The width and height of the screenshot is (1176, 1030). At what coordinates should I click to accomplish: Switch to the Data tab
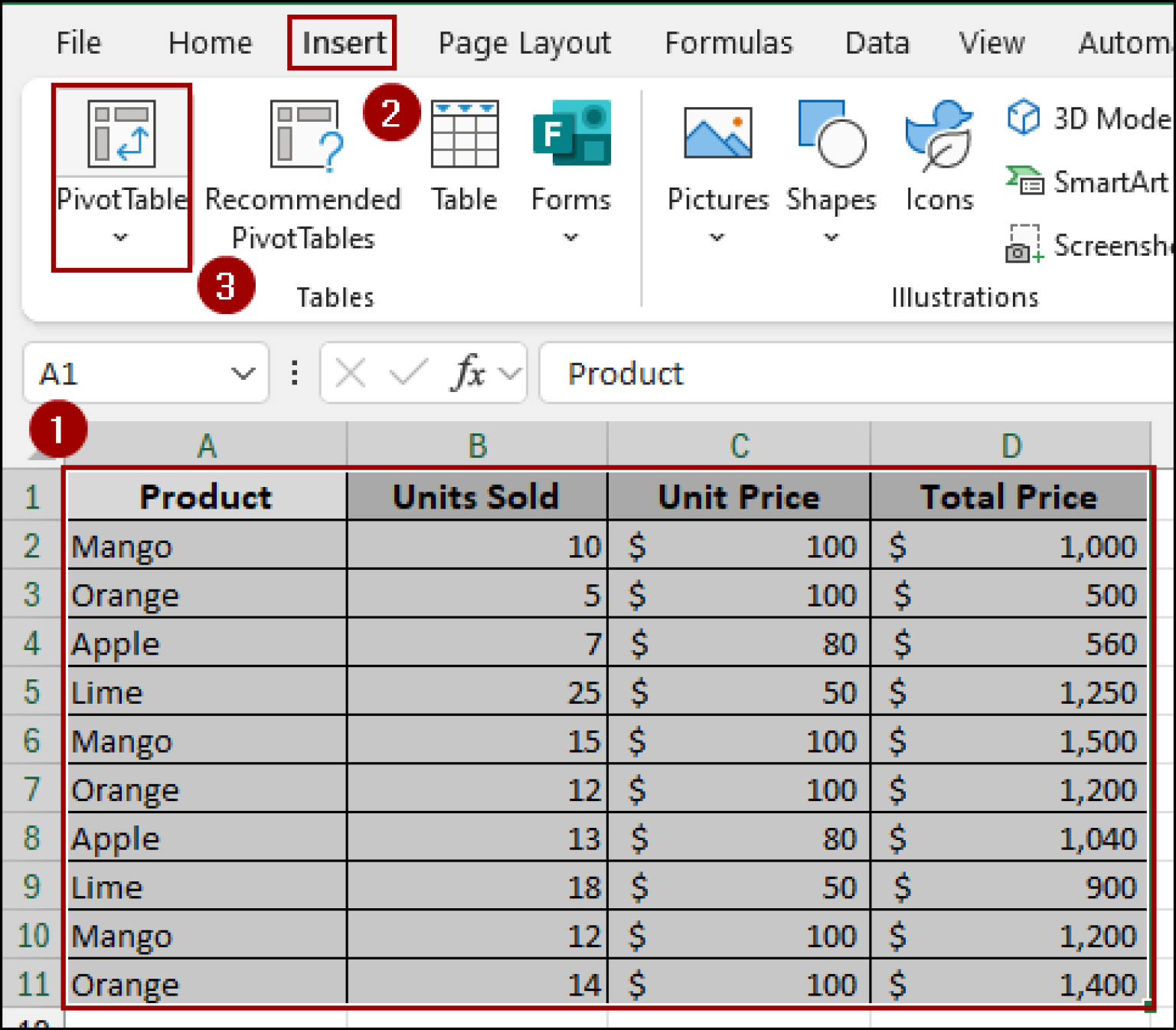coord(877,44)
